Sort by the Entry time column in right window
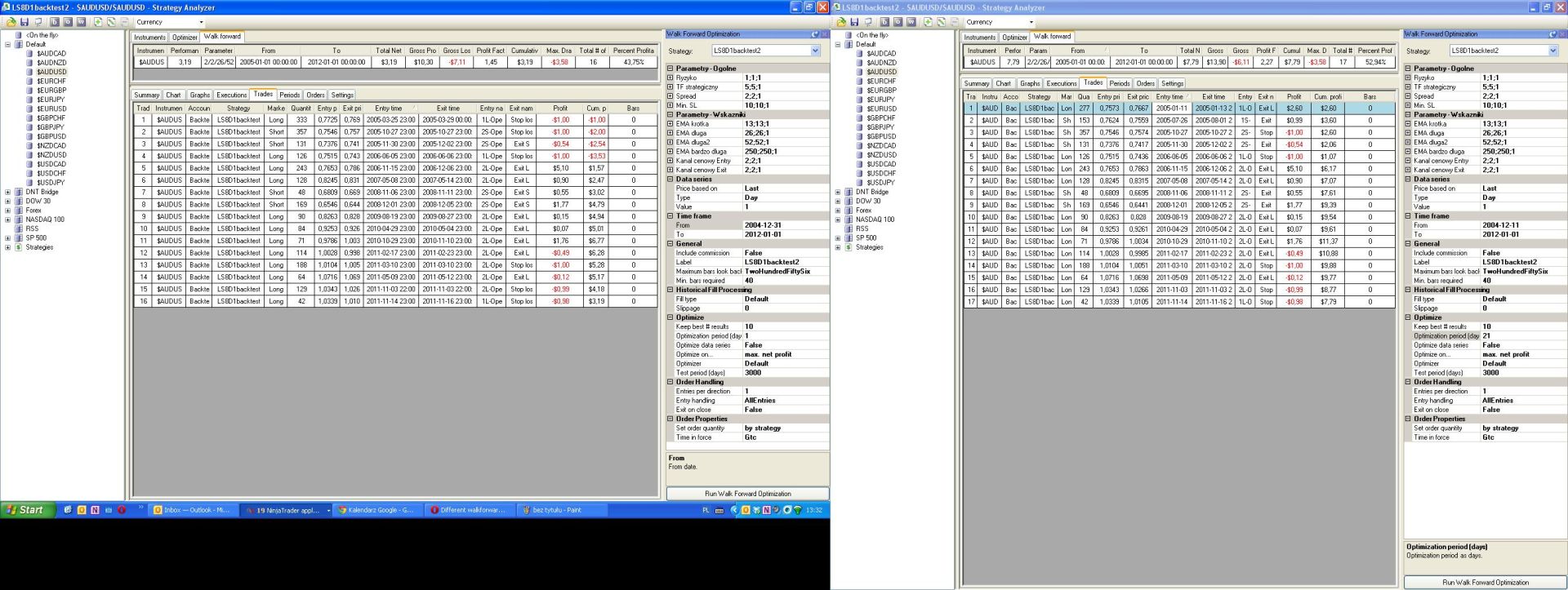Viewport: 1568px width, 590px height. pos(1172,96)
